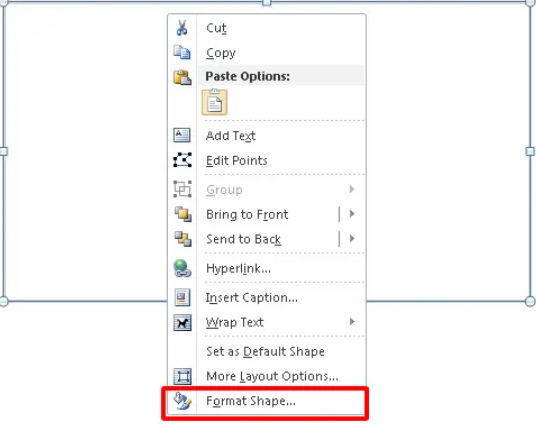Expand the Group submenu arrow
536x426 pixels.
352,189
